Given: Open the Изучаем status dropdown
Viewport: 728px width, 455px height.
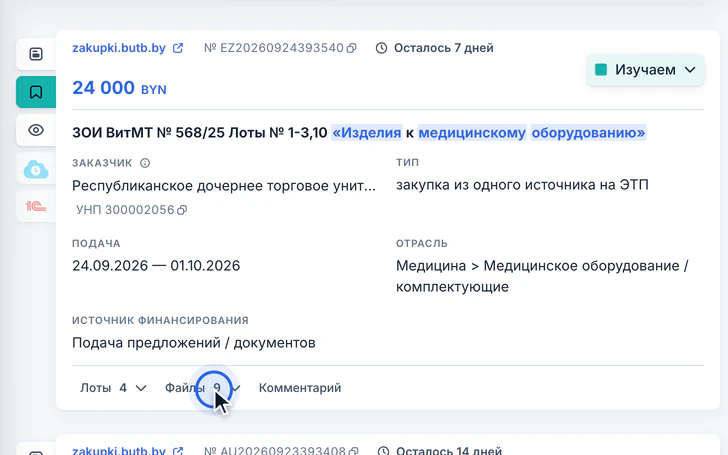Looking at the screenshot, I should (645, 70).
